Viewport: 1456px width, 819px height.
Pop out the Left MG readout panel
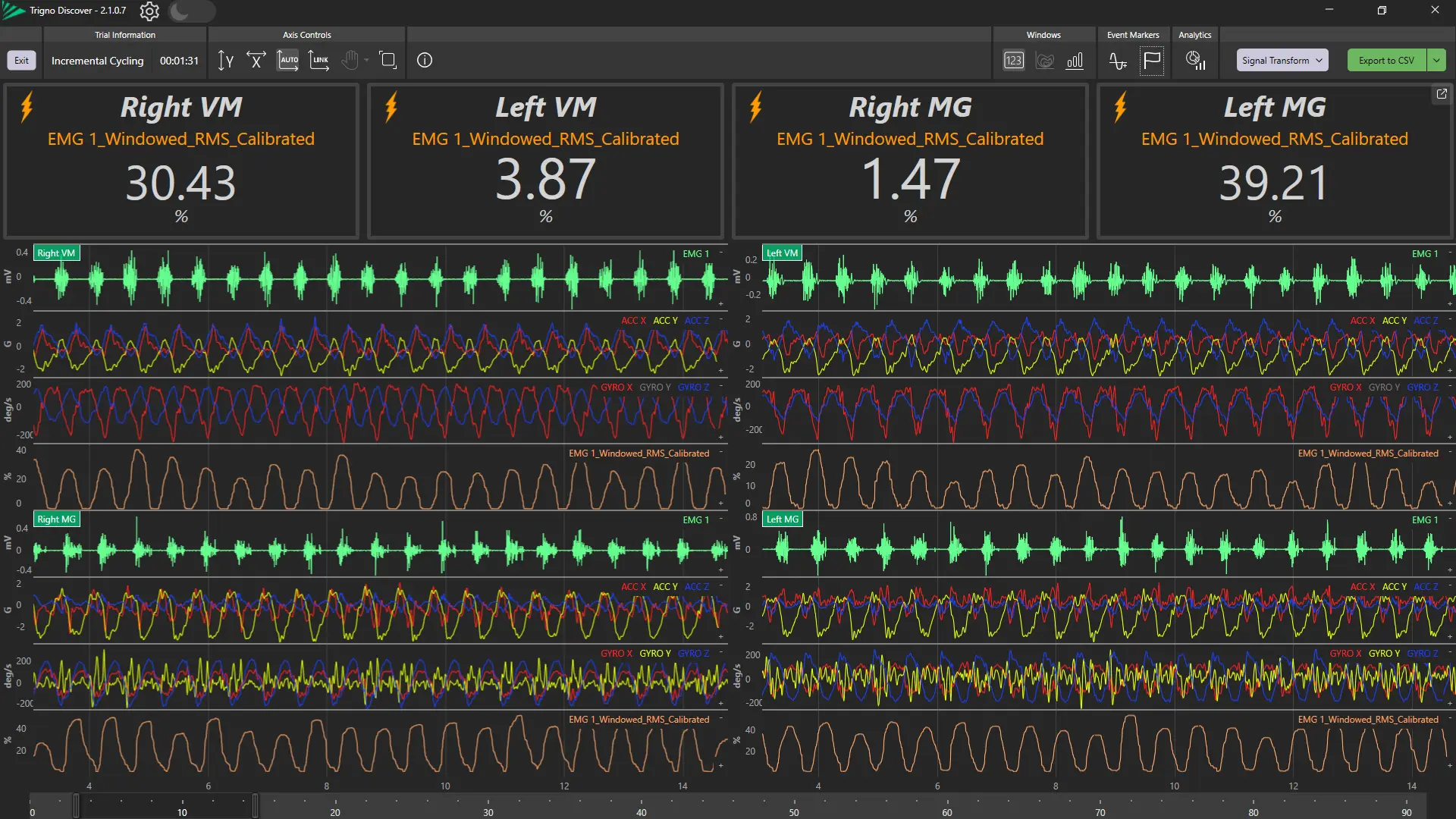pos(1441,94)
